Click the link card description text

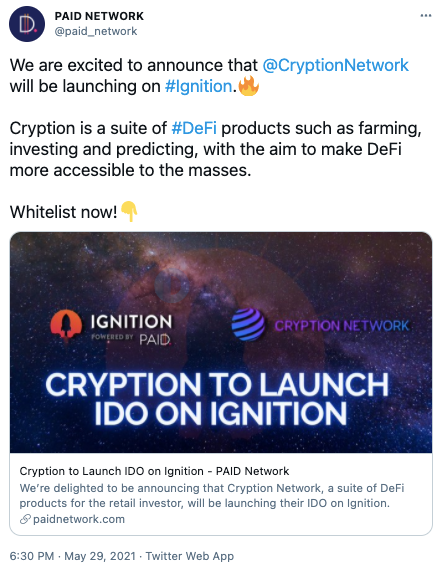coord(212,495)
